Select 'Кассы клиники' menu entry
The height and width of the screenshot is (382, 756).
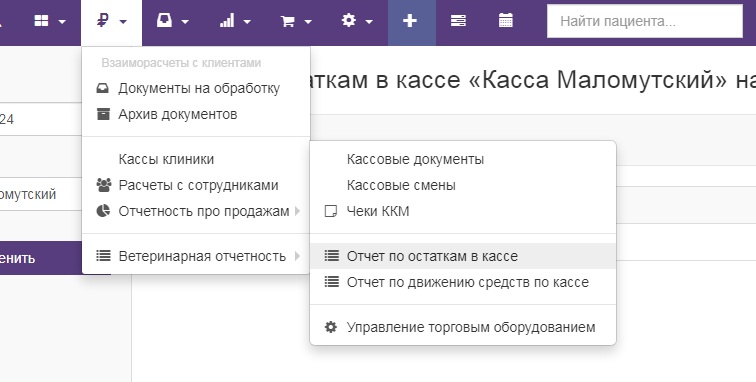(196, 160)
